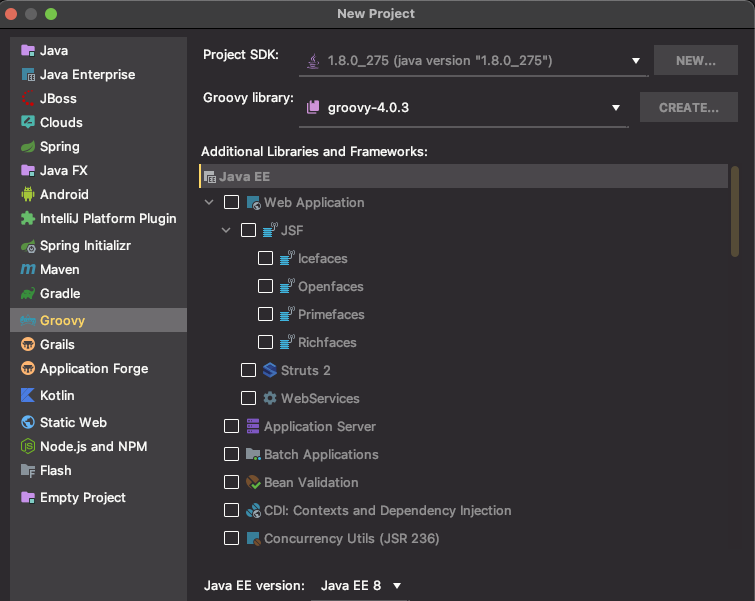Image resolution: width=755 pixels, height=601 pixels.
Task: Select Maven project type
Action: (x=98, y=270)
